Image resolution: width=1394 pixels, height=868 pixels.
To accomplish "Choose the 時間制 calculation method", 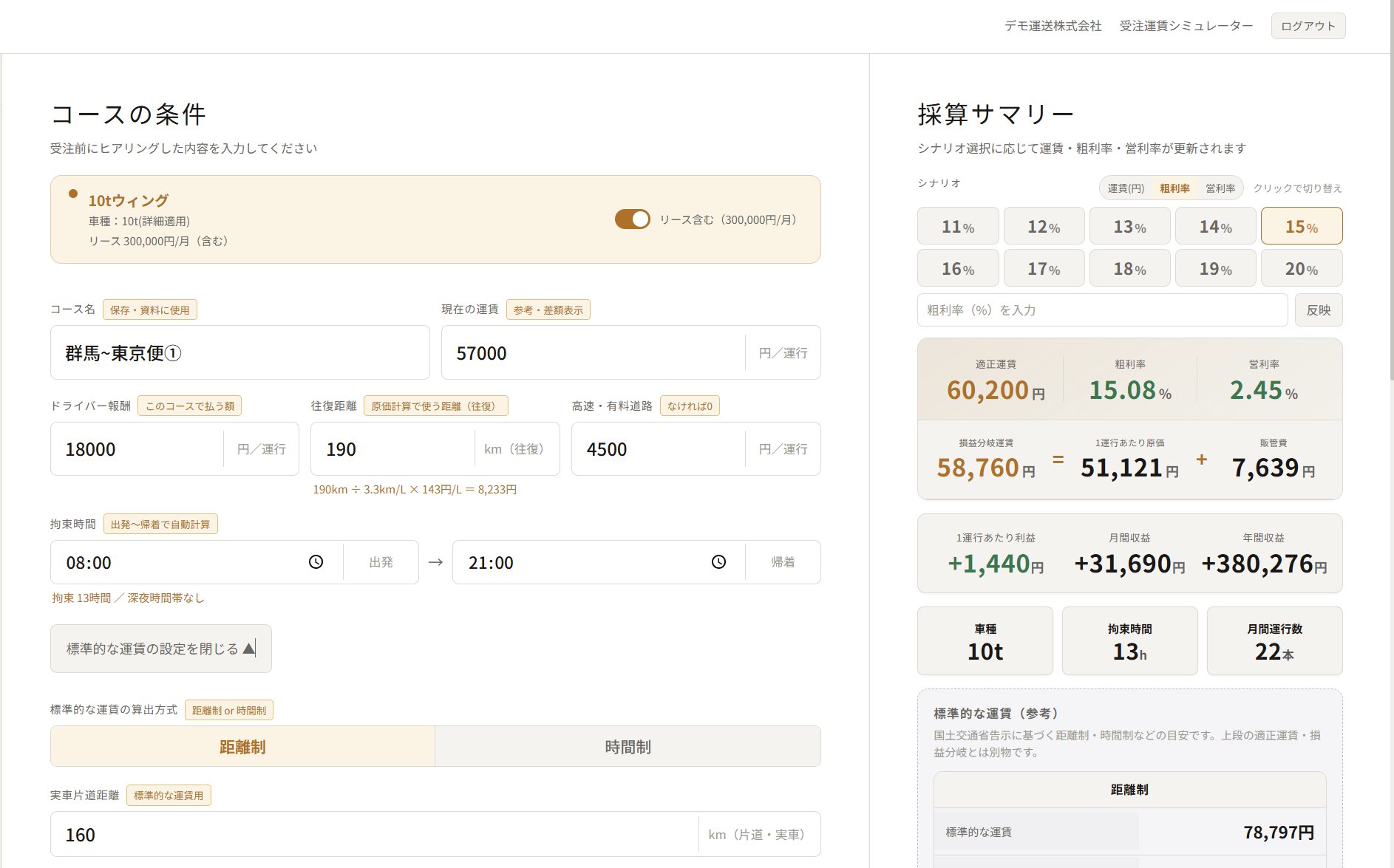I will (x=628, y=747).
